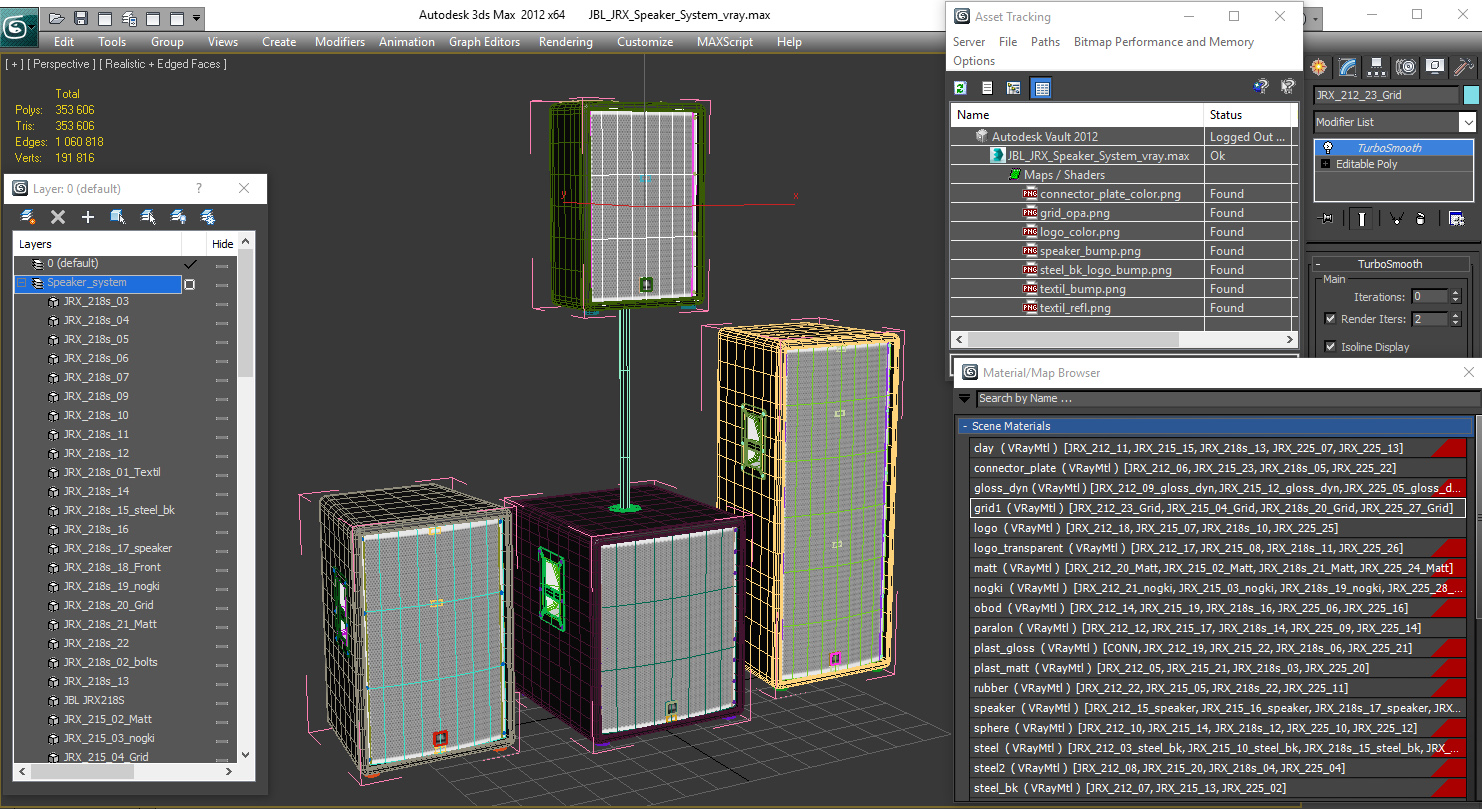Click the Iterations spinner arrows
The image size is (1482, 810).
1456,297
